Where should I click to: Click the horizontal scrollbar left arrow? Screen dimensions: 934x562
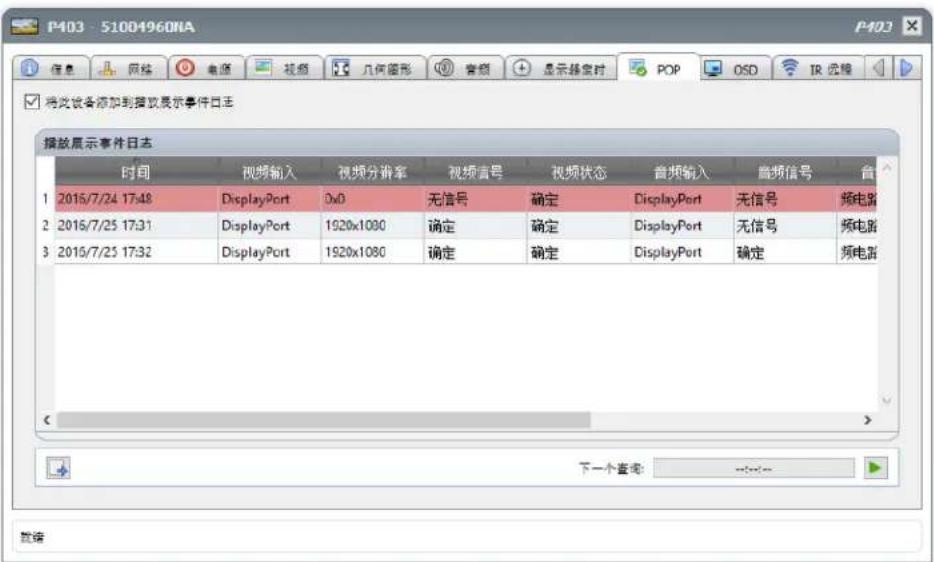tap(46, 420)
